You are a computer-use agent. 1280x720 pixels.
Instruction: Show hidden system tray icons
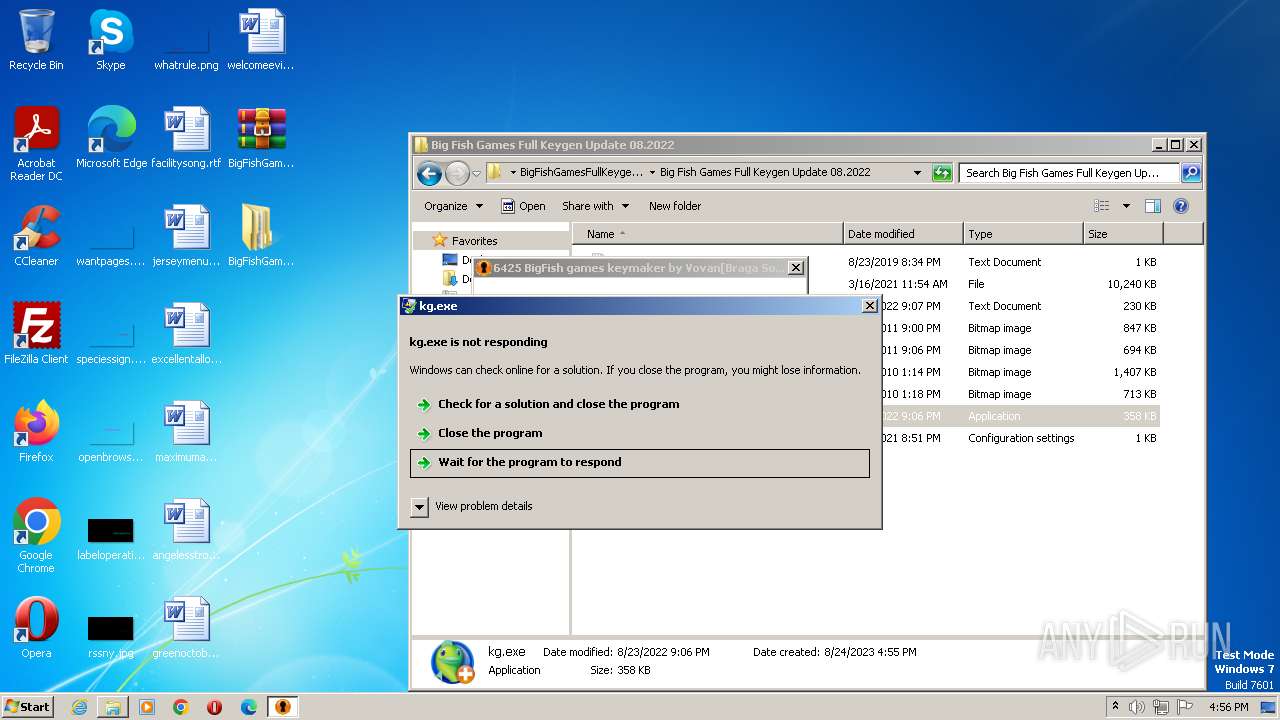tap(1115, 707)
